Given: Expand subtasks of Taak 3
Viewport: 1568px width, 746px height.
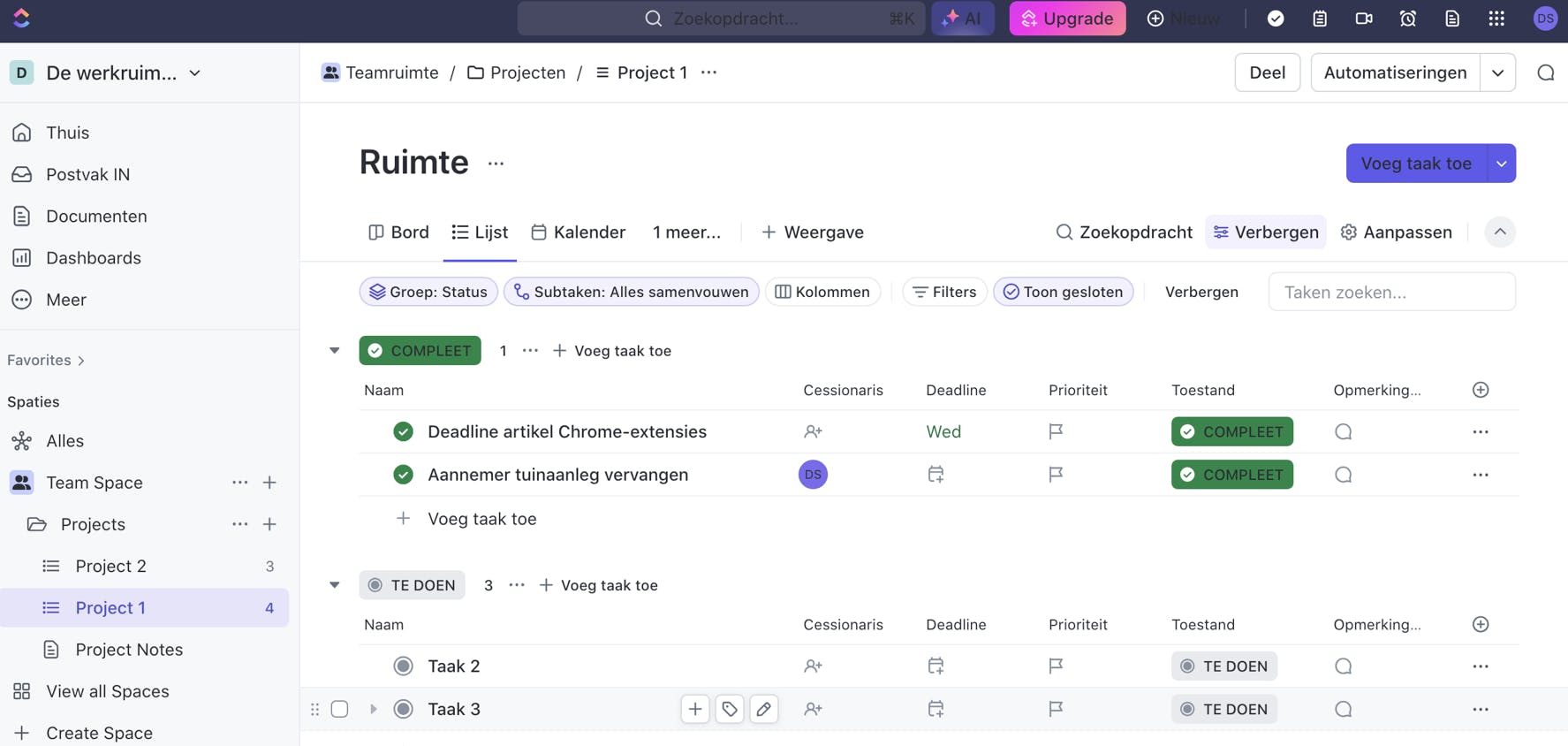Looking at the screenshot, I should pos(374,709).
